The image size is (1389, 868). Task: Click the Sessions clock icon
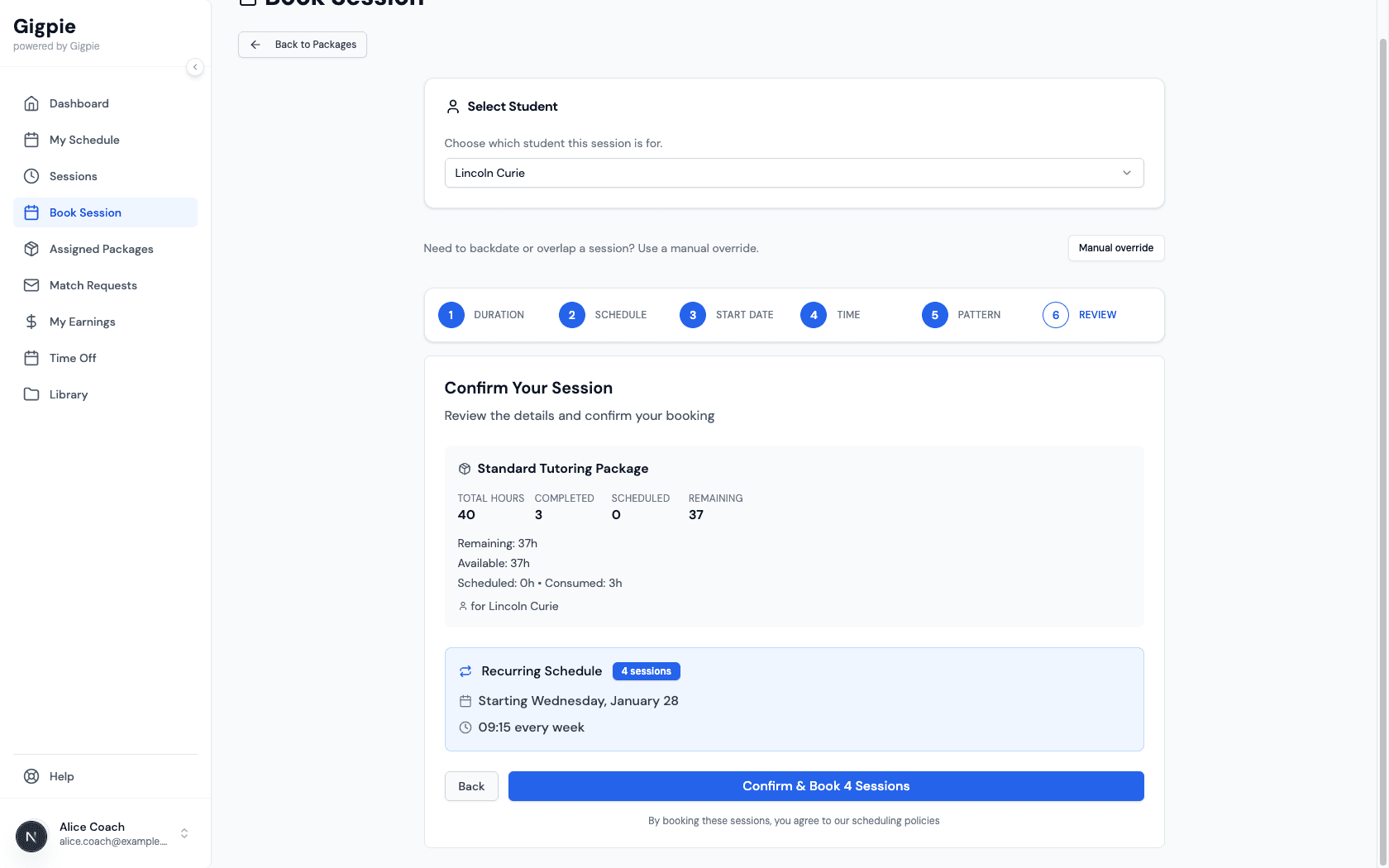coord(31,176)
